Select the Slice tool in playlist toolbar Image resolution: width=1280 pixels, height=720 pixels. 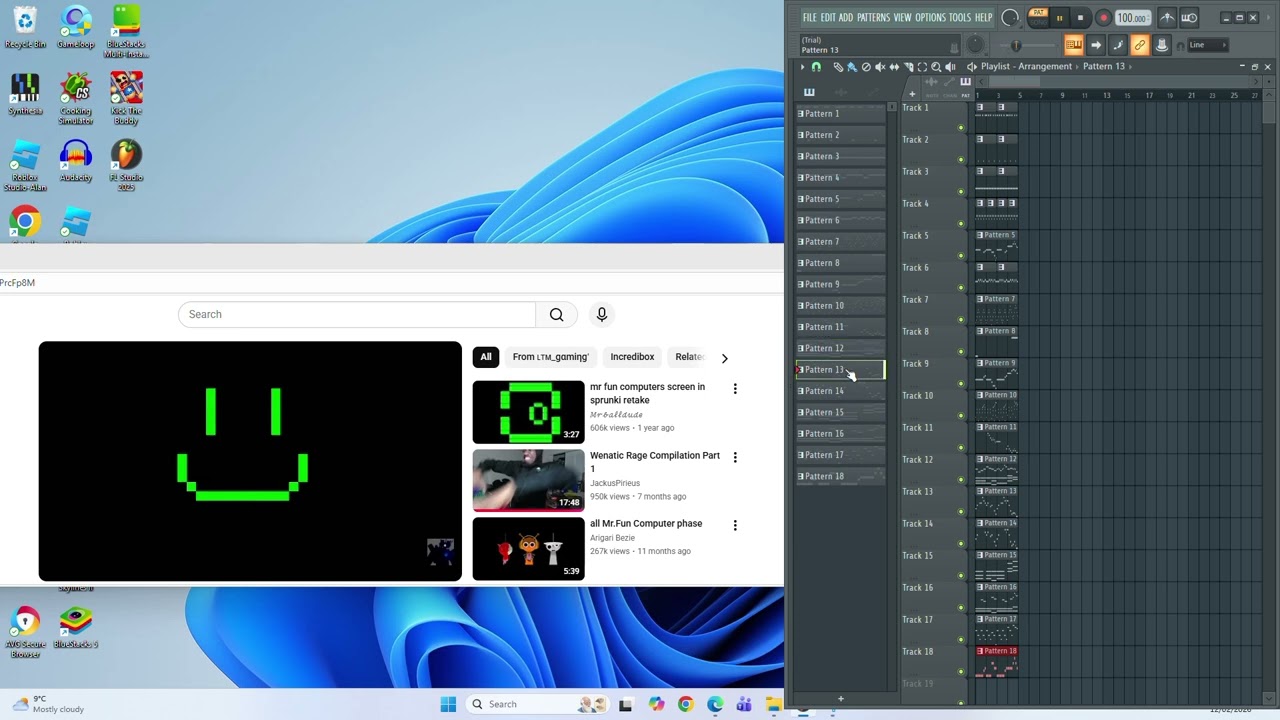click(x=909, y=67)
